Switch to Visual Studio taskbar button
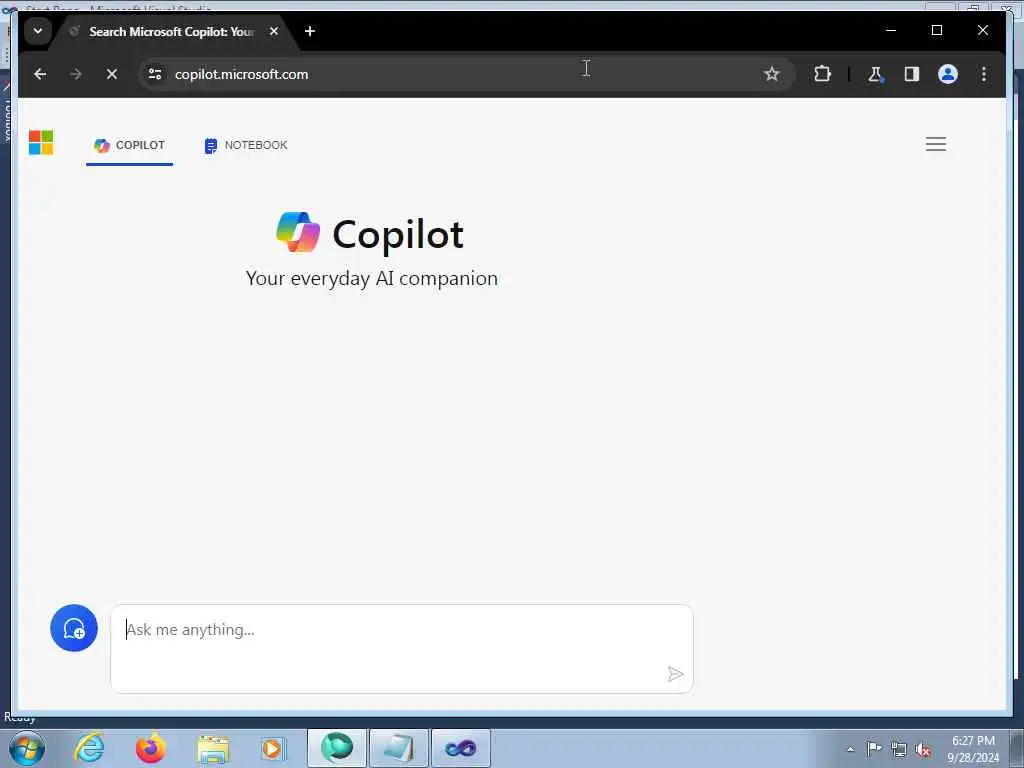 pyautogui.click(x=460, y=748)
